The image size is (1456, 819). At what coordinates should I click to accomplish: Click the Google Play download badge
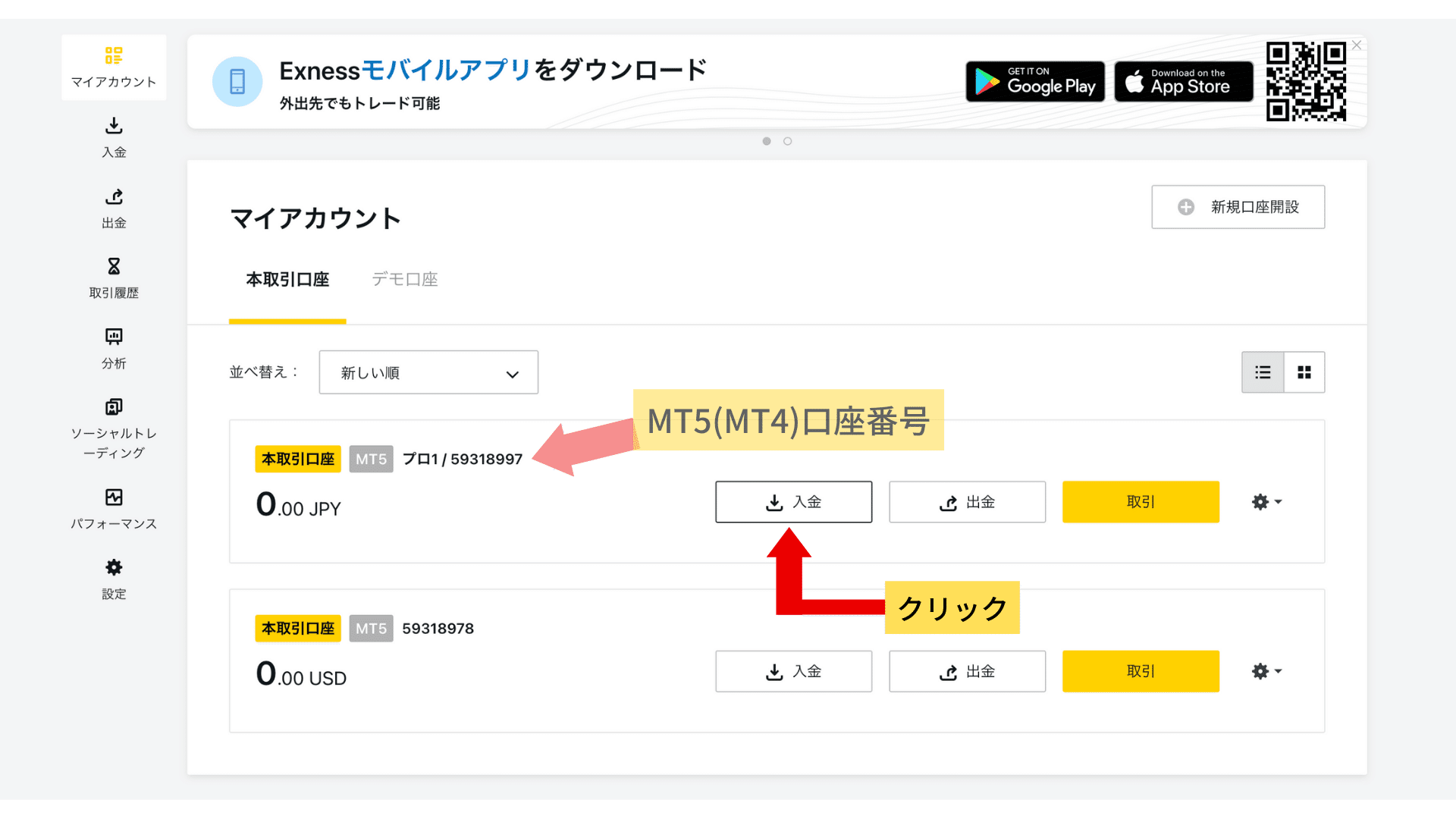1035,81
